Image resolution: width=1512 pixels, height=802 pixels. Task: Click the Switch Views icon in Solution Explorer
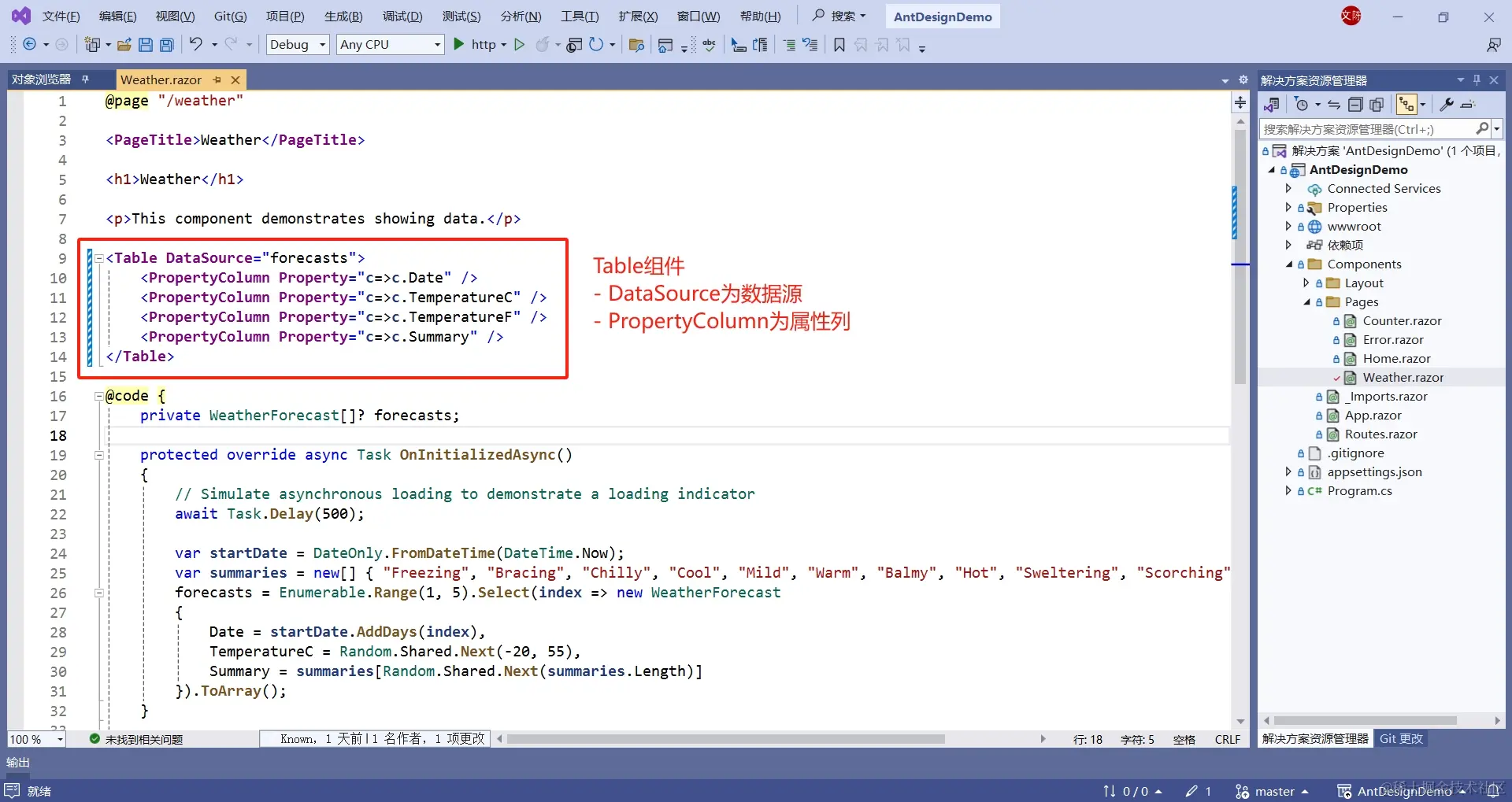[x=1272, y=105]
